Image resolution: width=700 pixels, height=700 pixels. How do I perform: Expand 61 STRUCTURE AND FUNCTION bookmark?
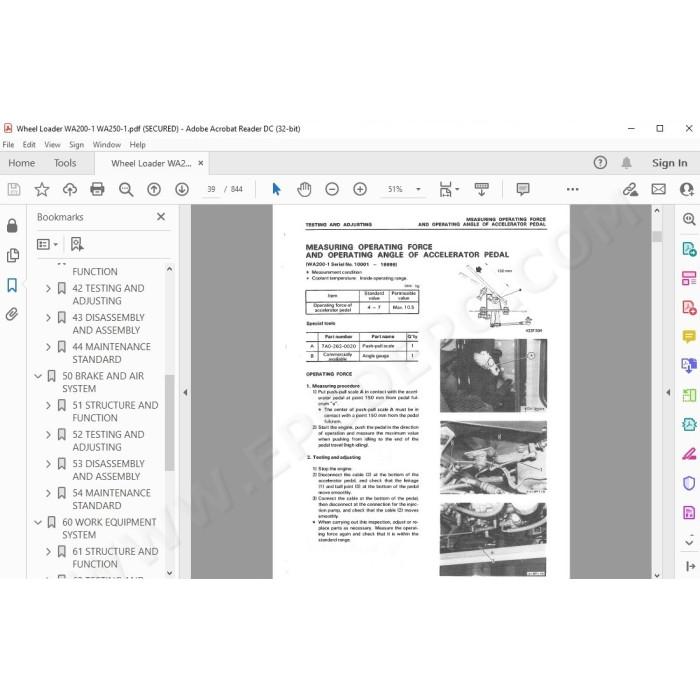(x=48, y=552)
